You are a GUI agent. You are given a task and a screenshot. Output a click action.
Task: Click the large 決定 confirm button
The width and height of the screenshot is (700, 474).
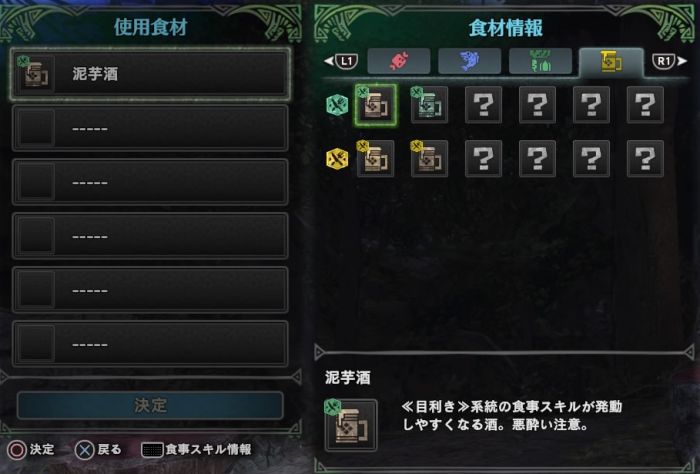click(150, 405)
